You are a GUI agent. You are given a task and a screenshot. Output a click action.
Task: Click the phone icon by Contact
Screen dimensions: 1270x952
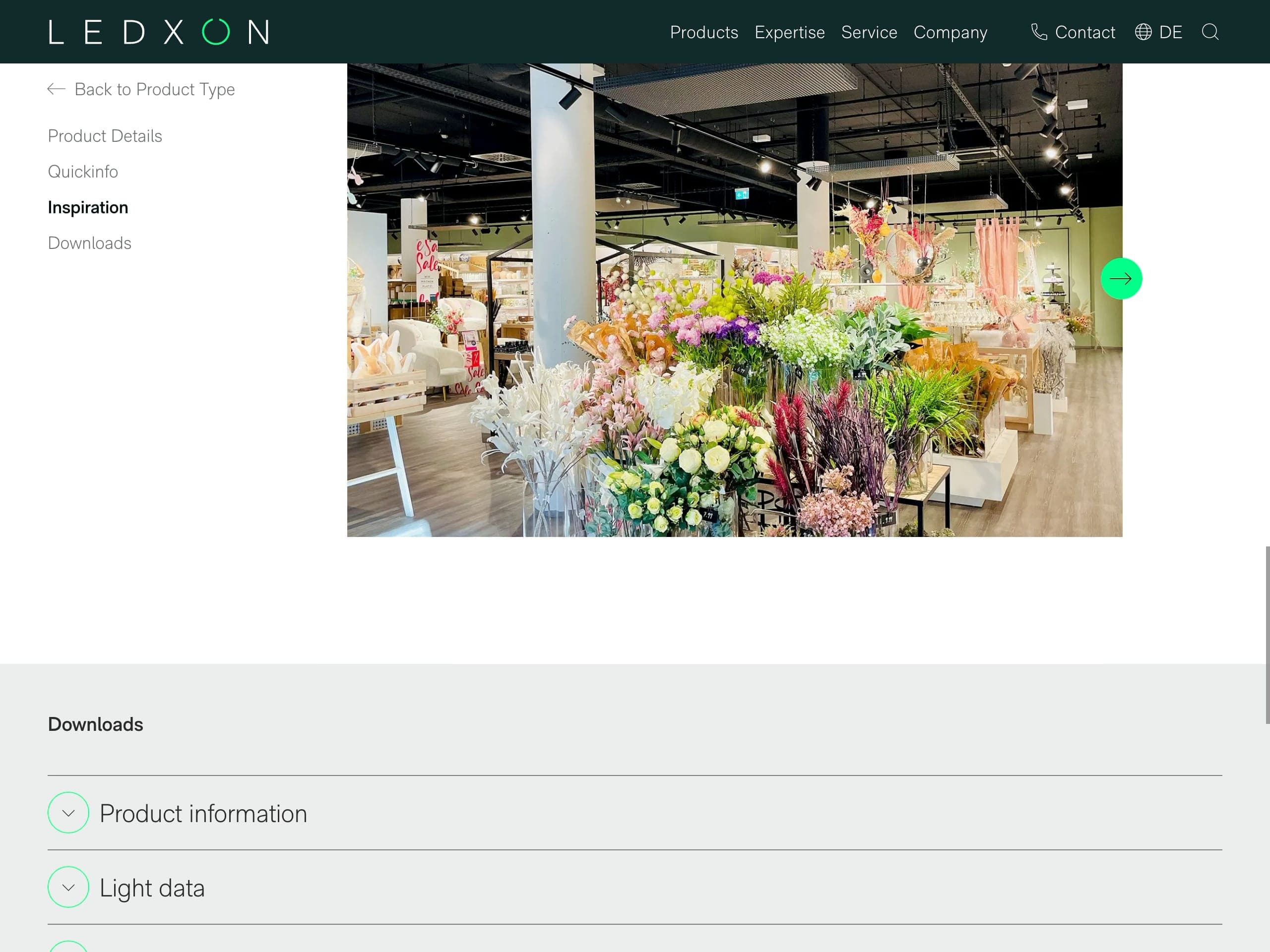(1039, 32)
